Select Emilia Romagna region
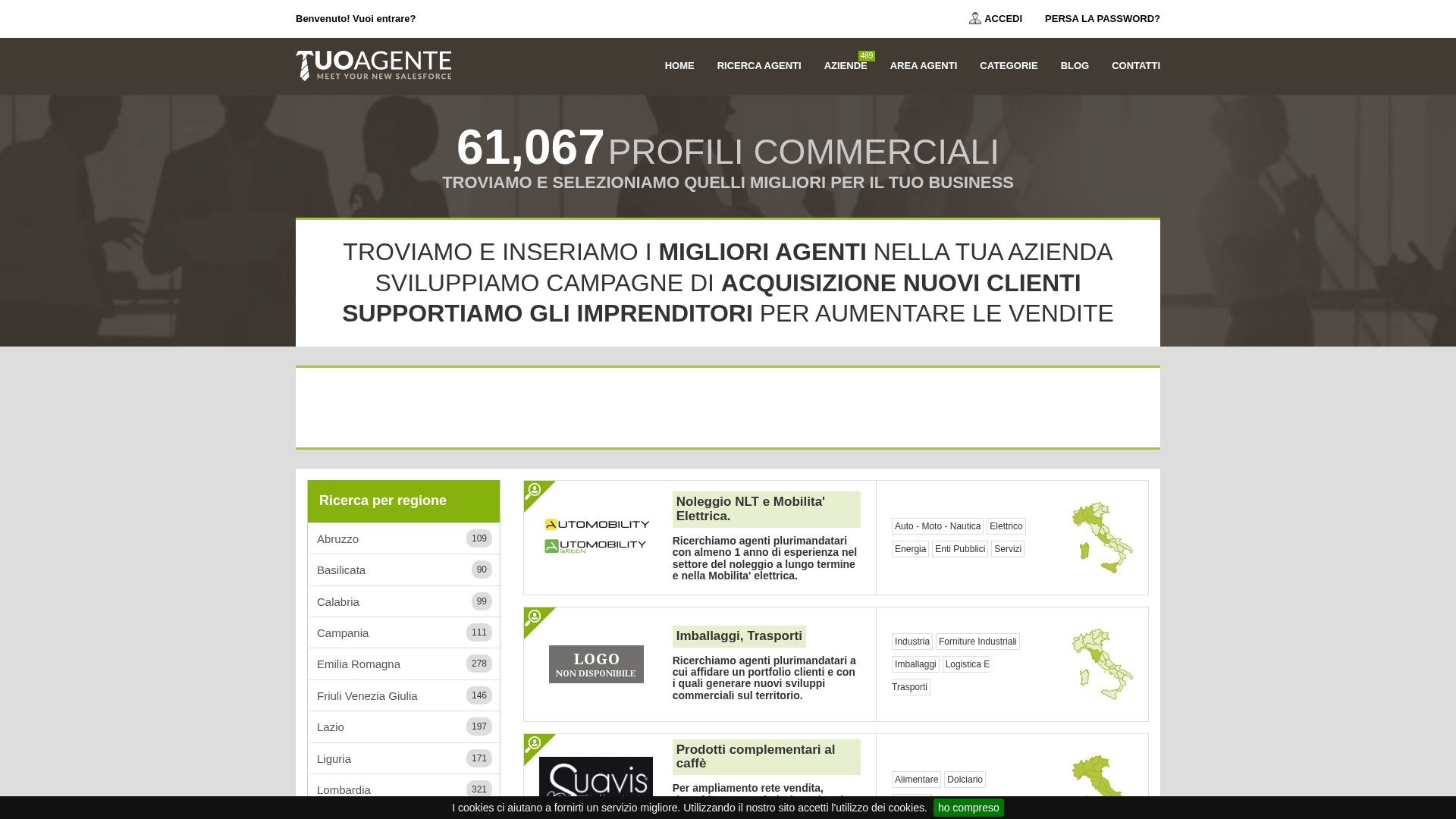Viewport: 1456px width, 819px height. pos(404,664)
